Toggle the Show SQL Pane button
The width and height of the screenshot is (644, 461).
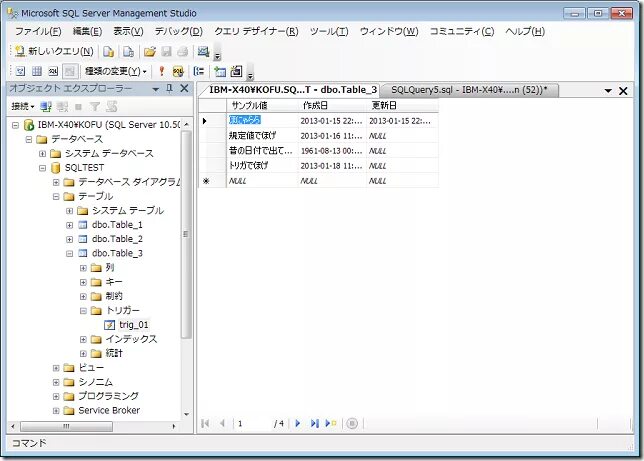click(53, 71)
